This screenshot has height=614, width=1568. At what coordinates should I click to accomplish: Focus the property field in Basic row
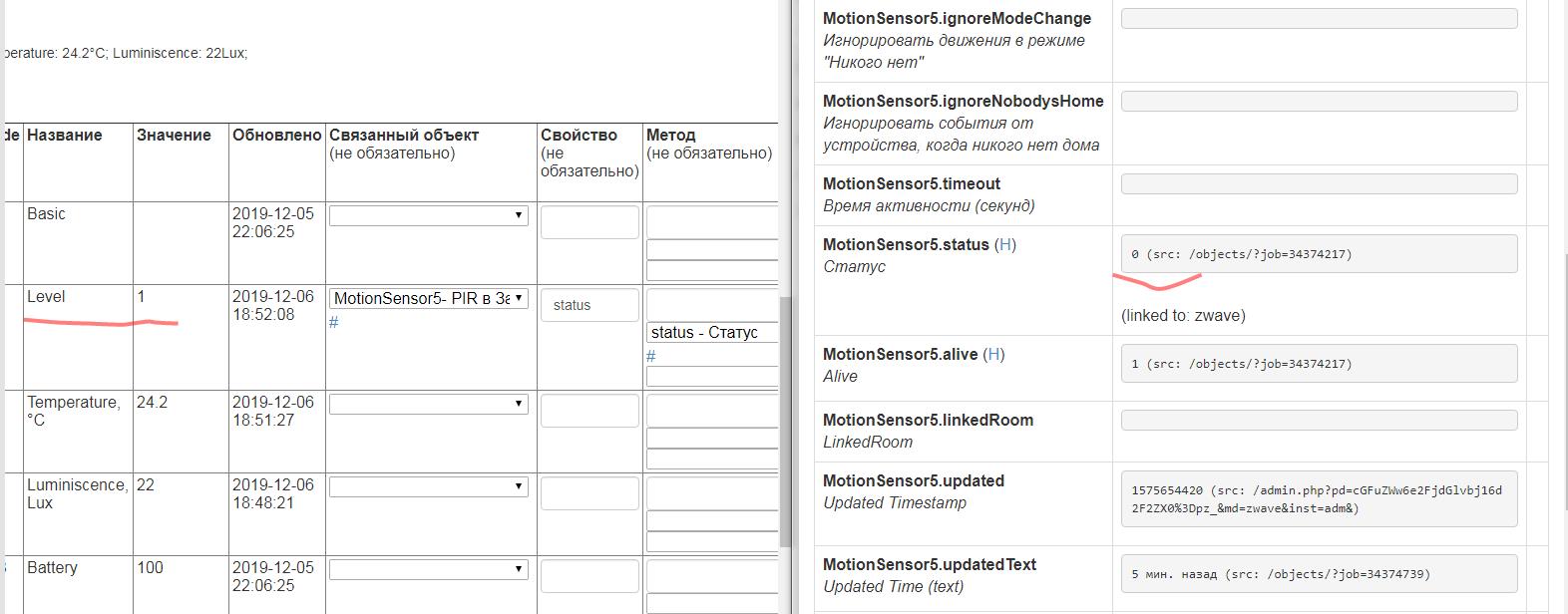coord(589,222)
